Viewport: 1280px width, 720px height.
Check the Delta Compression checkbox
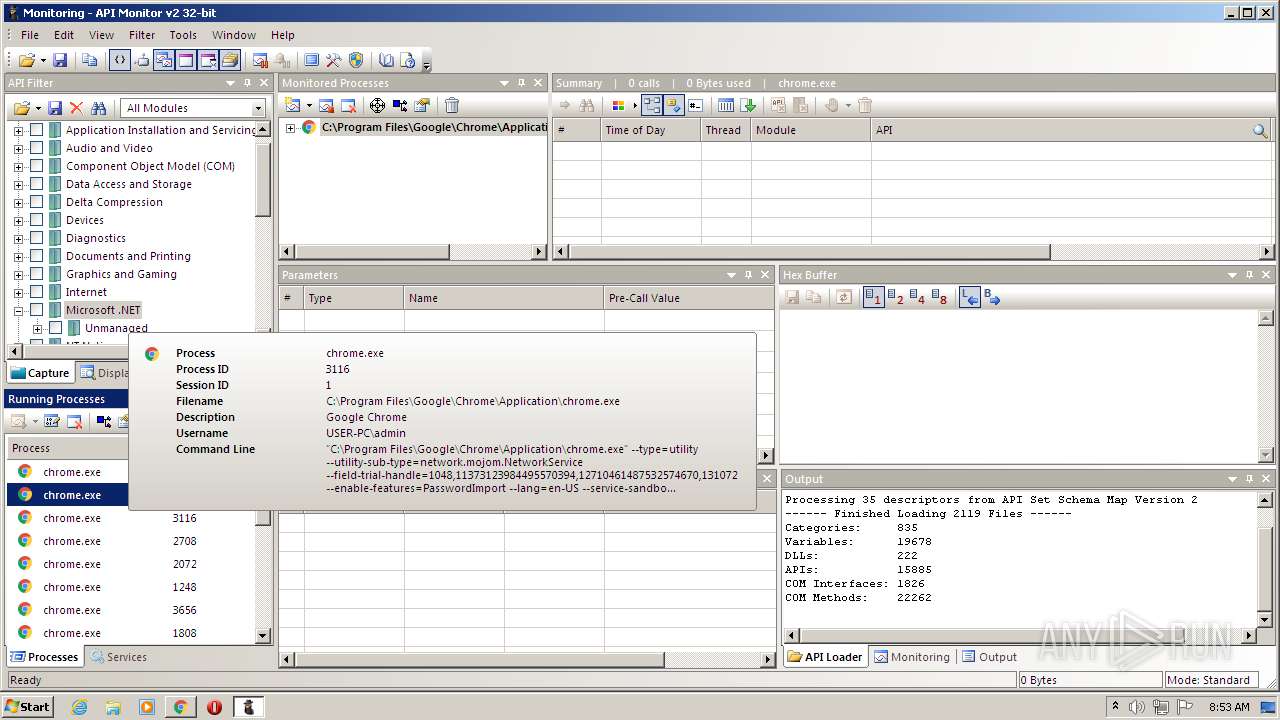[x=36, y=202]
